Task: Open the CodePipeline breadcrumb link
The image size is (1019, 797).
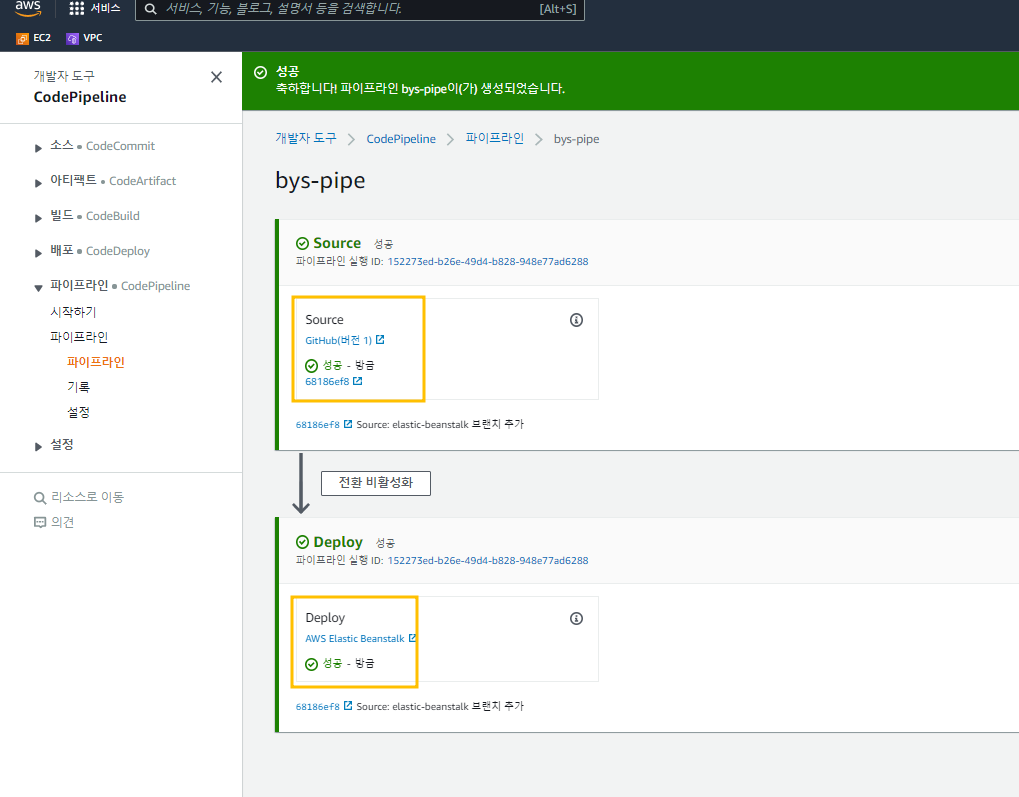Action: 401,139
